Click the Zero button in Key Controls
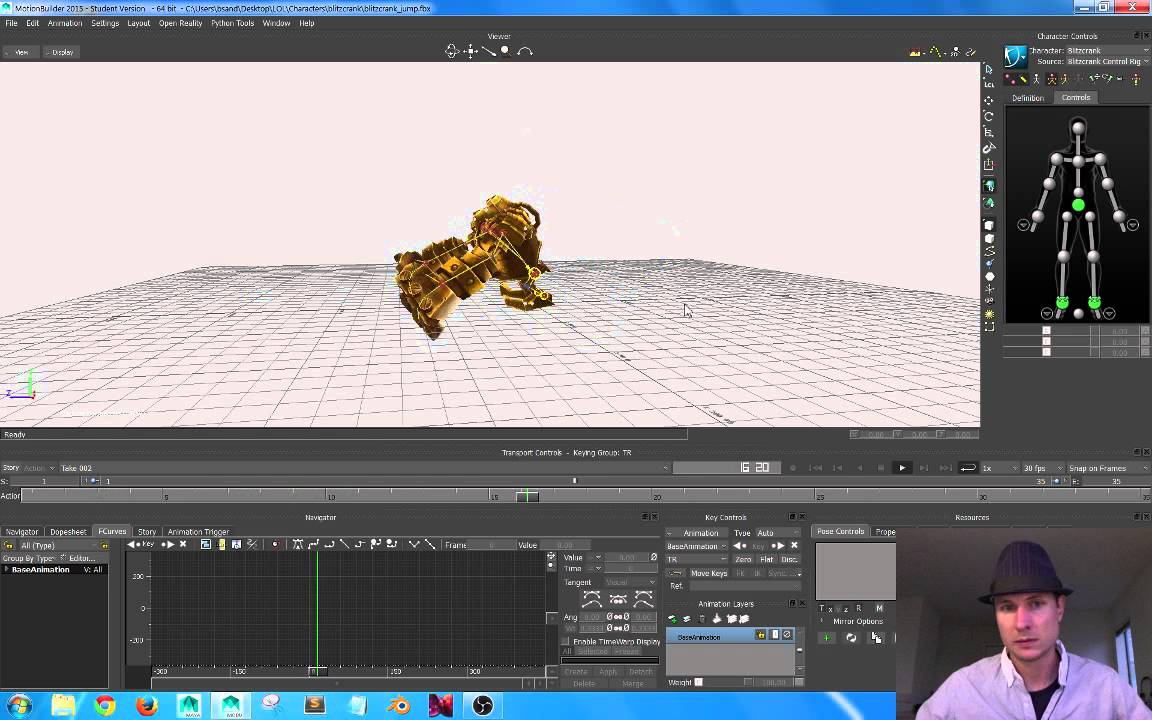The width and height of the screenshot is (1152, 720). [x=743, y=559]
